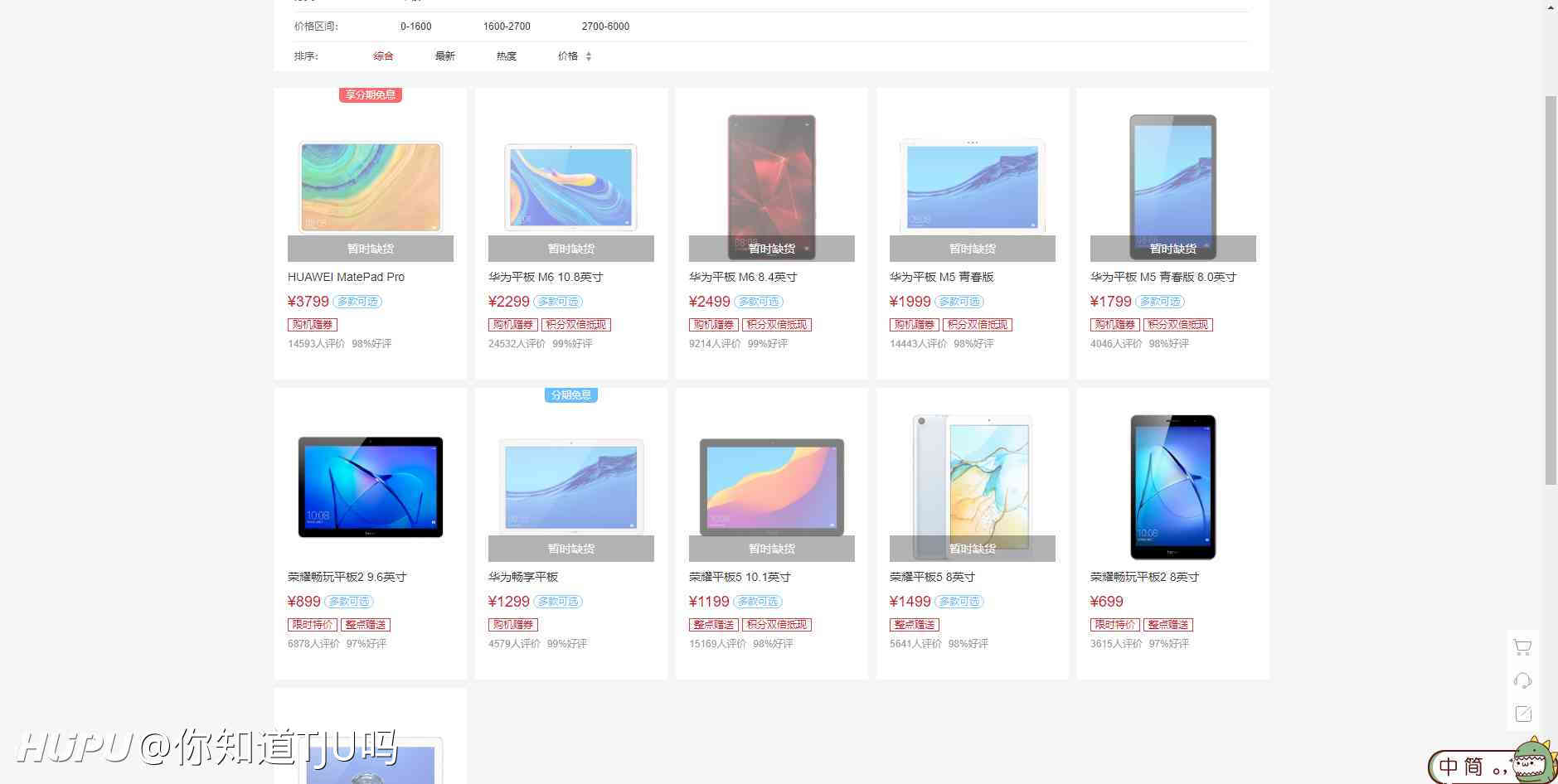
Task: Open 荣耀畅玩平板2 9.6英寸 product image
Action: tap(371, 487)
